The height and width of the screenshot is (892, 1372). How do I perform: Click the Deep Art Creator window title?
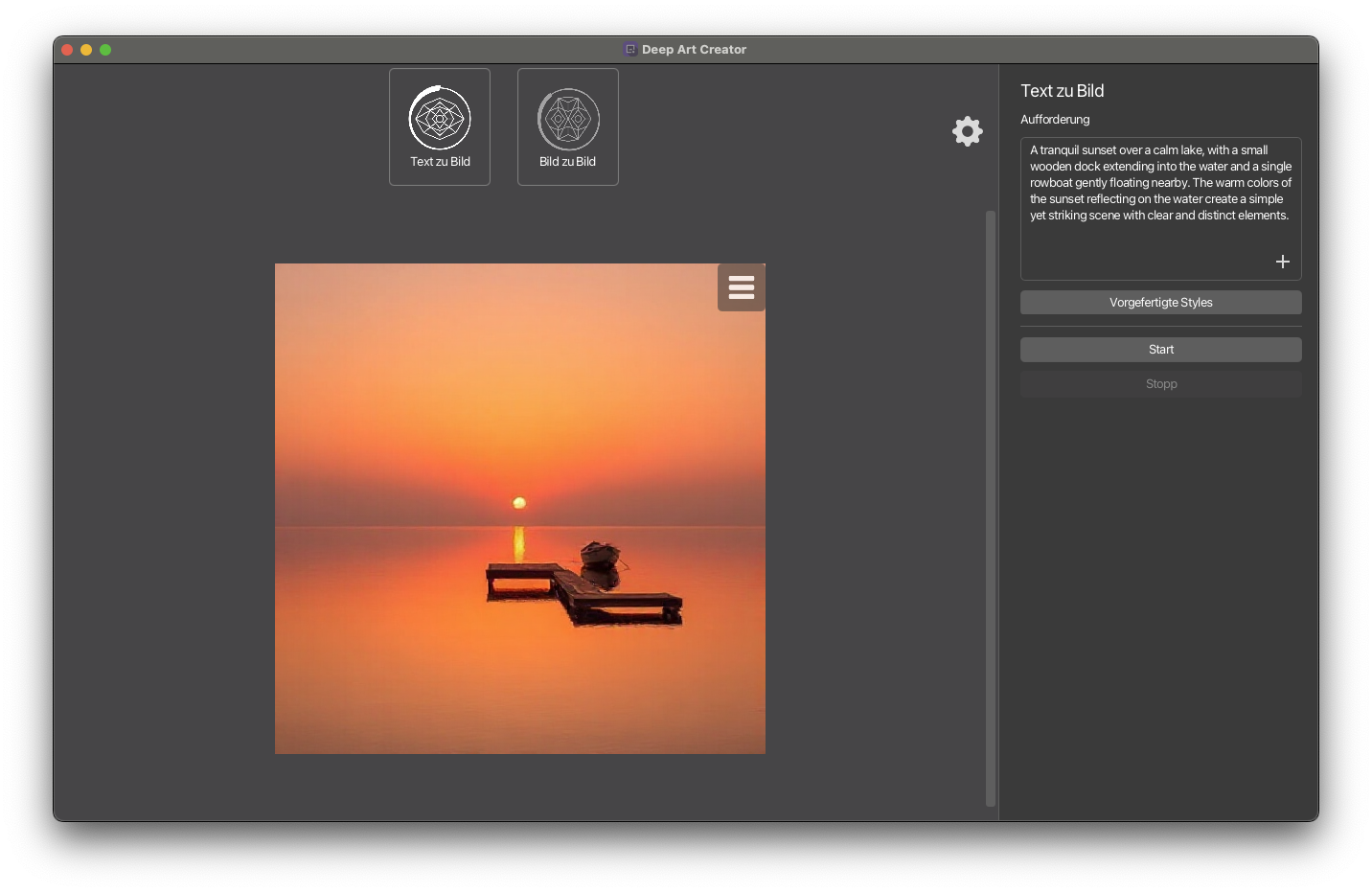(694, 50)
